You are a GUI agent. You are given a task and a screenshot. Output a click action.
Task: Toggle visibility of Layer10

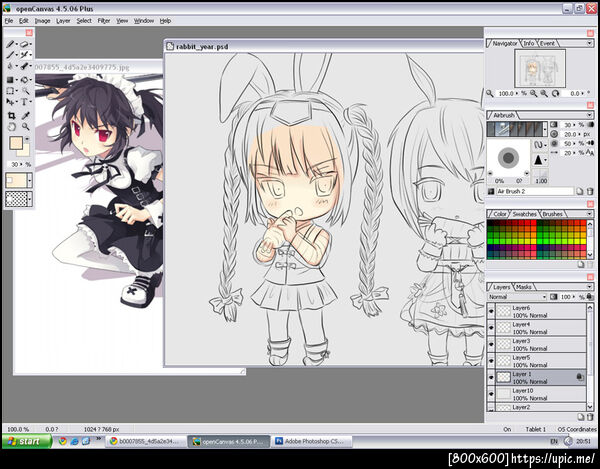[x=491, y=394]
